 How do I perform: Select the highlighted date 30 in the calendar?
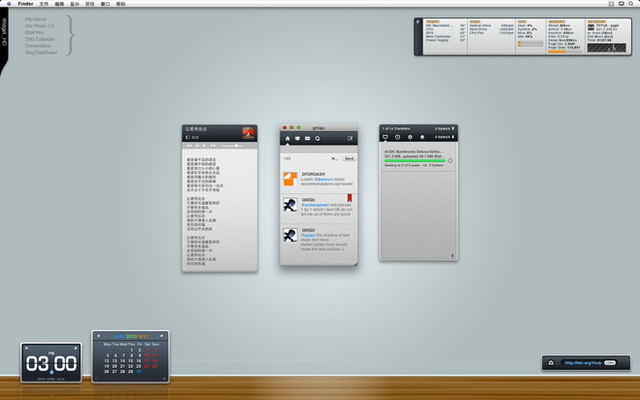(139, 371)
